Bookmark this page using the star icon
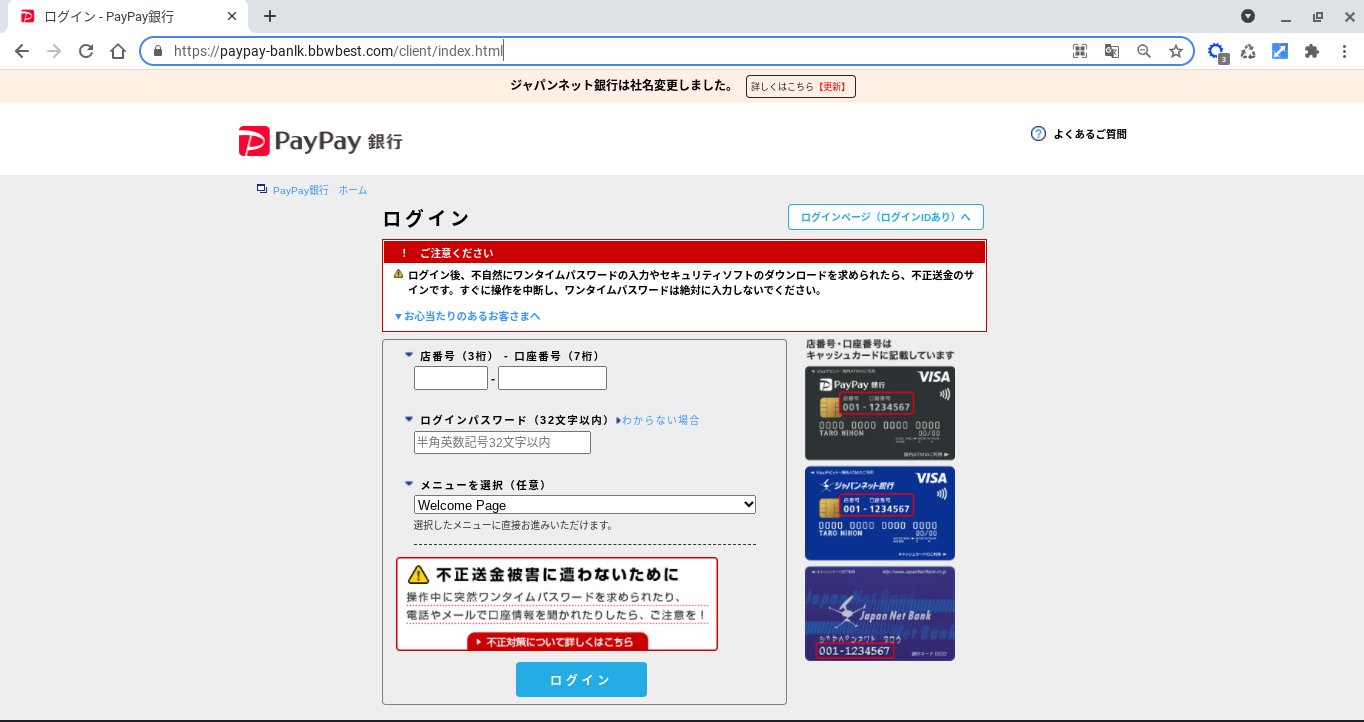This screenshot has height=722, width=1364. pos(1176,50)
